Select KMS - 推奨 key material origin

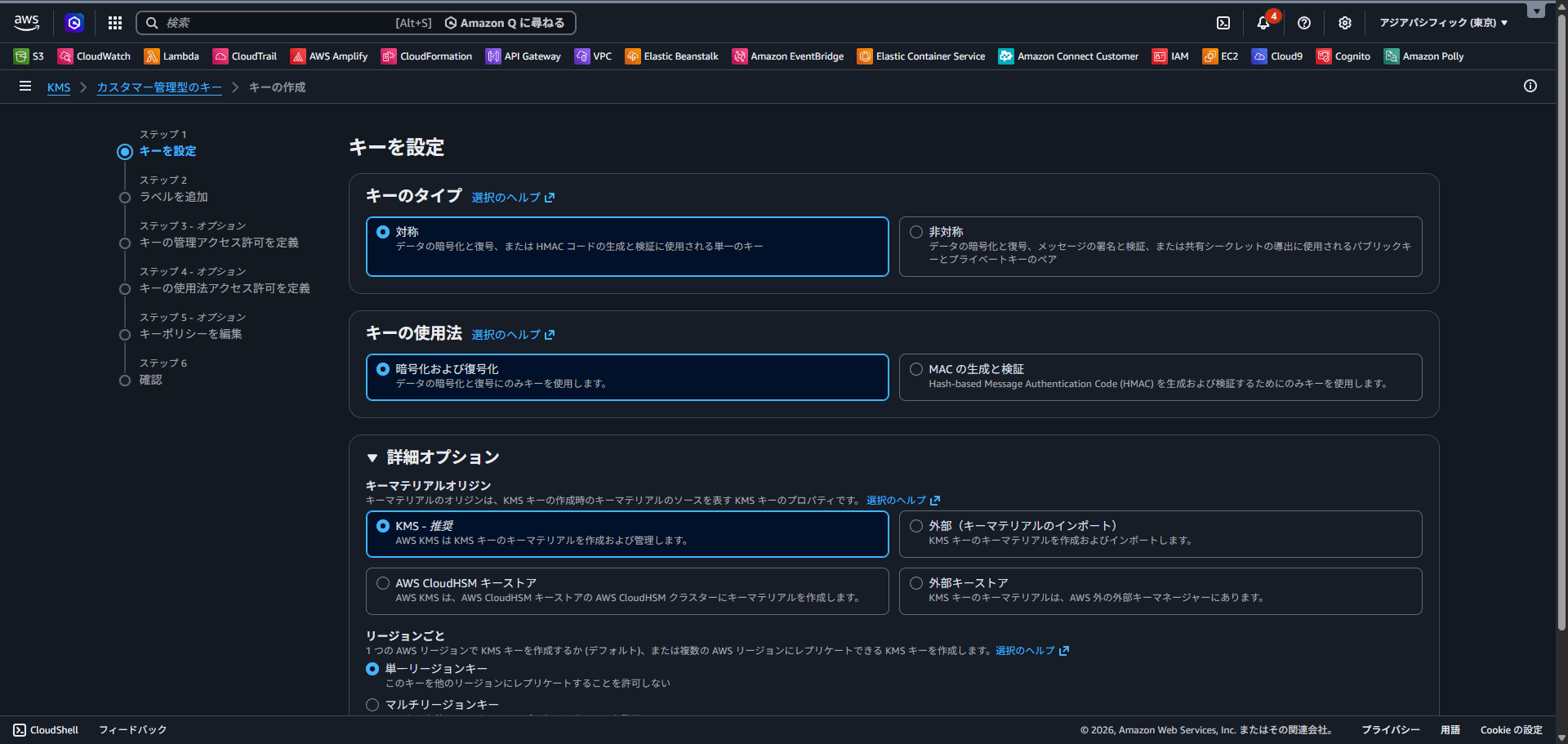[x=627, y=534]
